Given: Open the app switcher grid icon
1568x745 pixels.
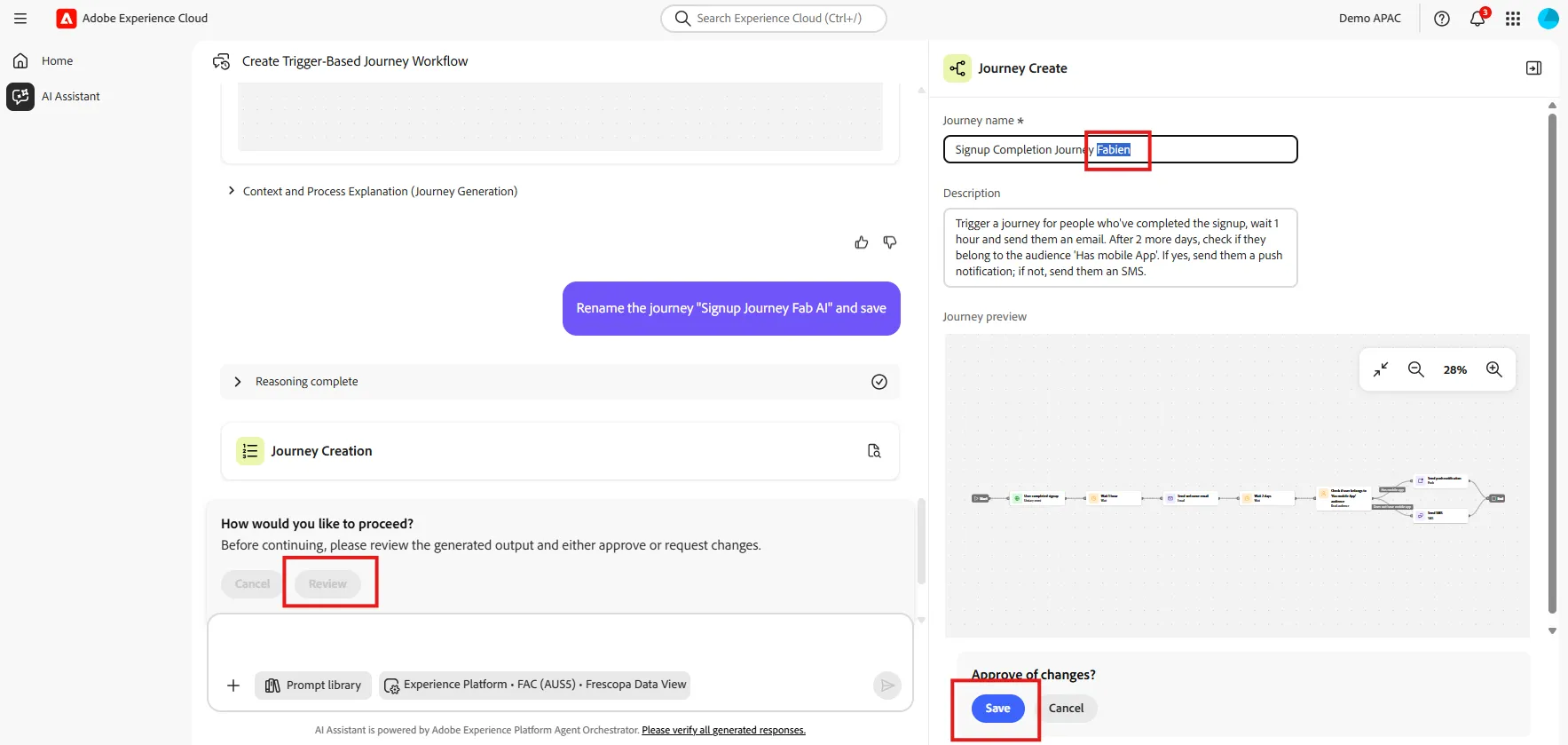Looking at the screenshot, I should (x=1513, y=18).
